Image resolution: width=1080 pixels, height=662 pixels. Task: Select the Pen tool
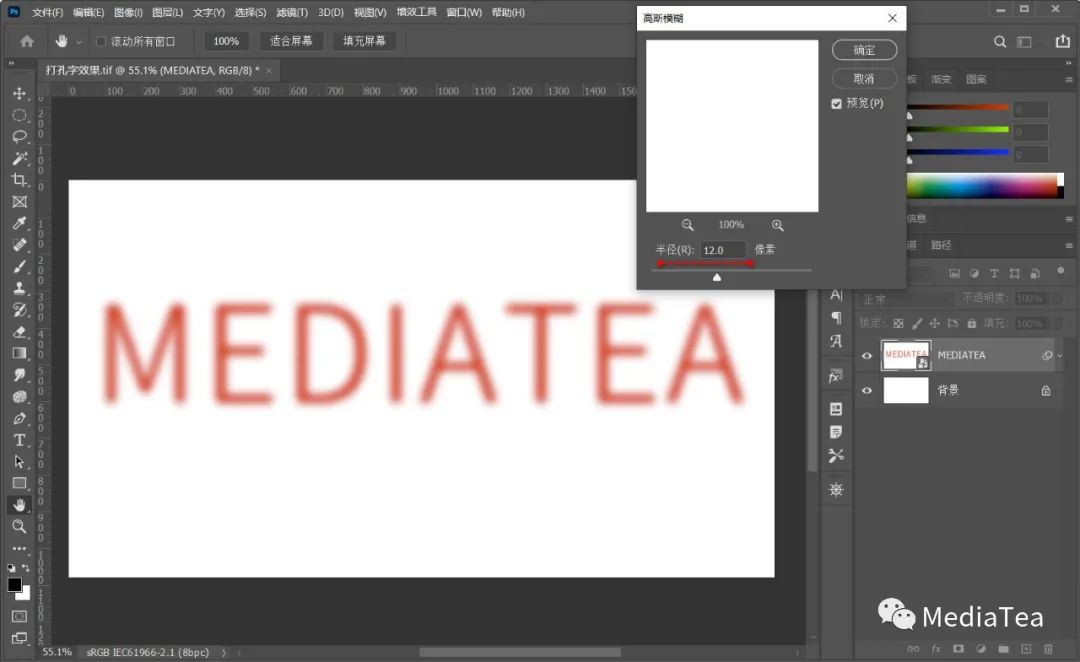[x=19, y=419]
